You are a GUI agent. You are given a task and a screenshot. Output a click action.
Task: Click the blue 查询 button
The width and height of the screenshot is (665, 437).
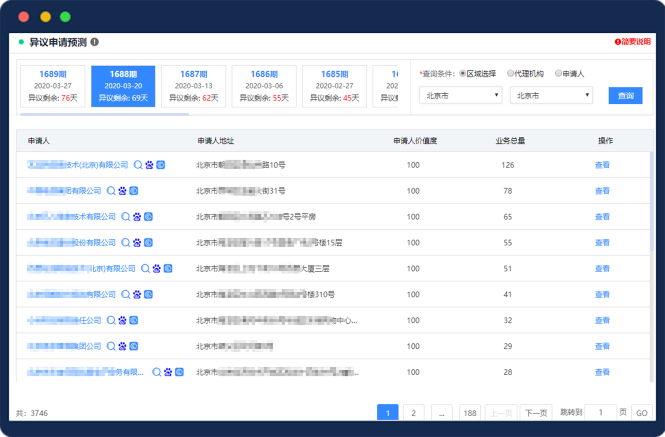[x=626, y=95]
